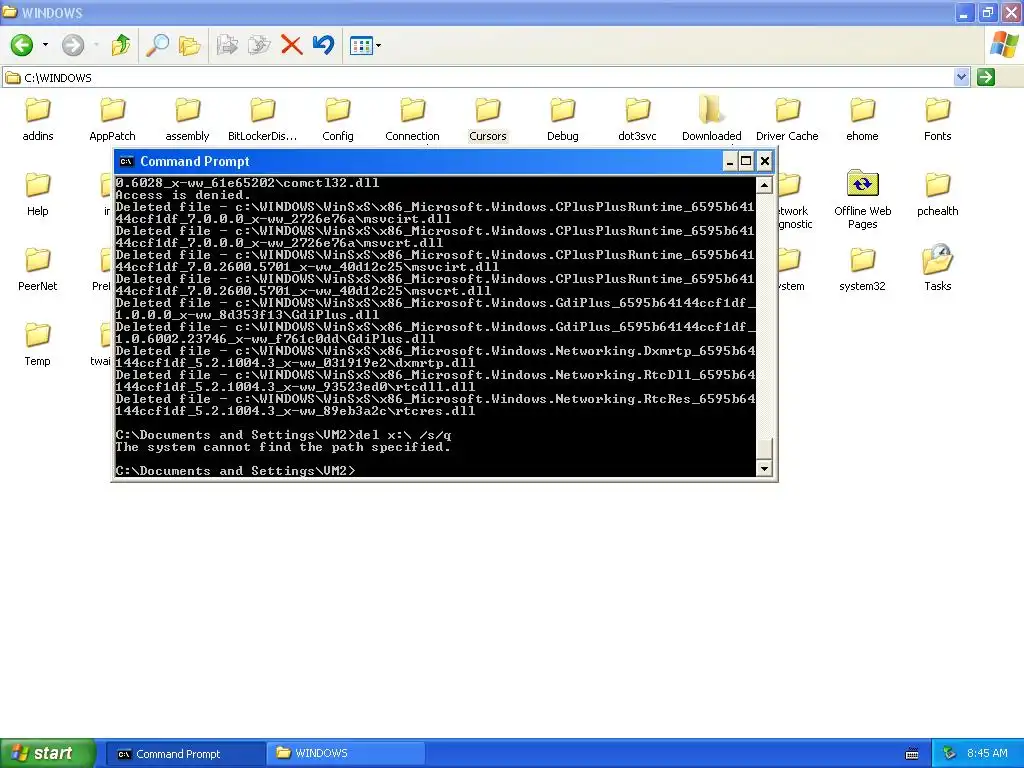The image size is (1024, 768).
Task: Open the Start menu
Action: tap(48, 753)
